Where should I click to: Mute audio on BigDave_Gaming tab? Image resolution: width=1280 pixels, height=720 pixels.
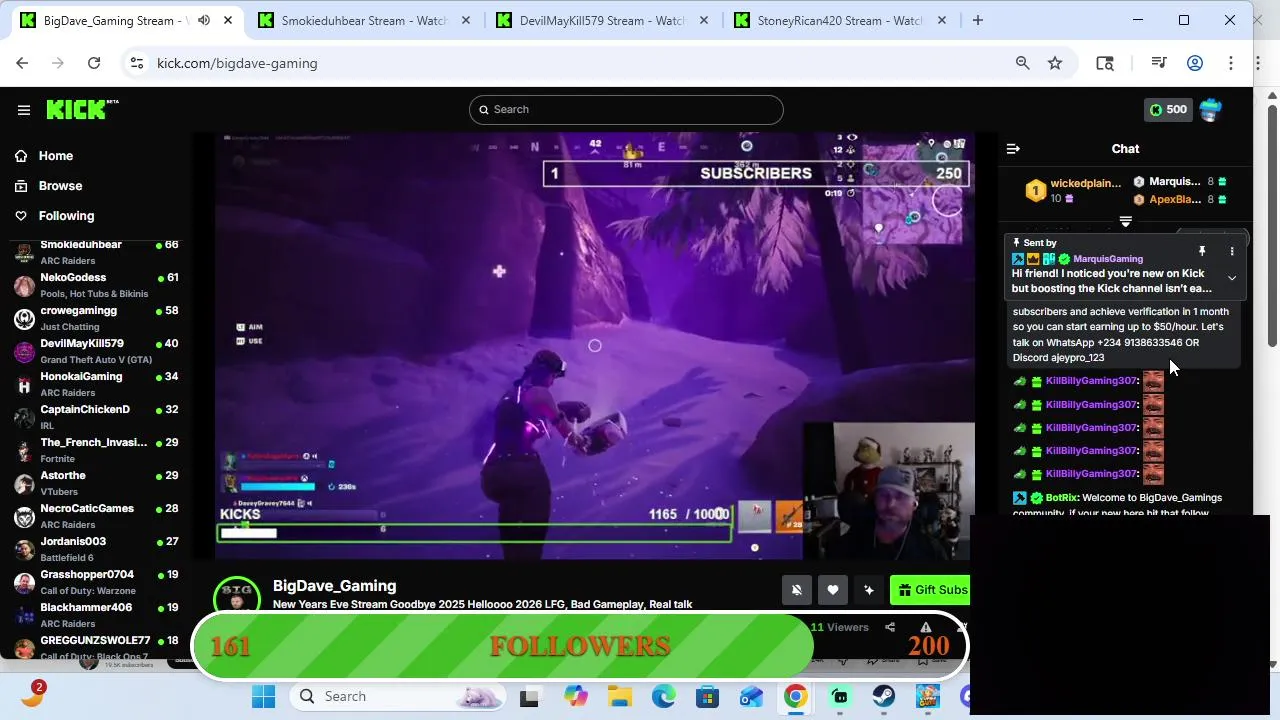click(204, 20)
